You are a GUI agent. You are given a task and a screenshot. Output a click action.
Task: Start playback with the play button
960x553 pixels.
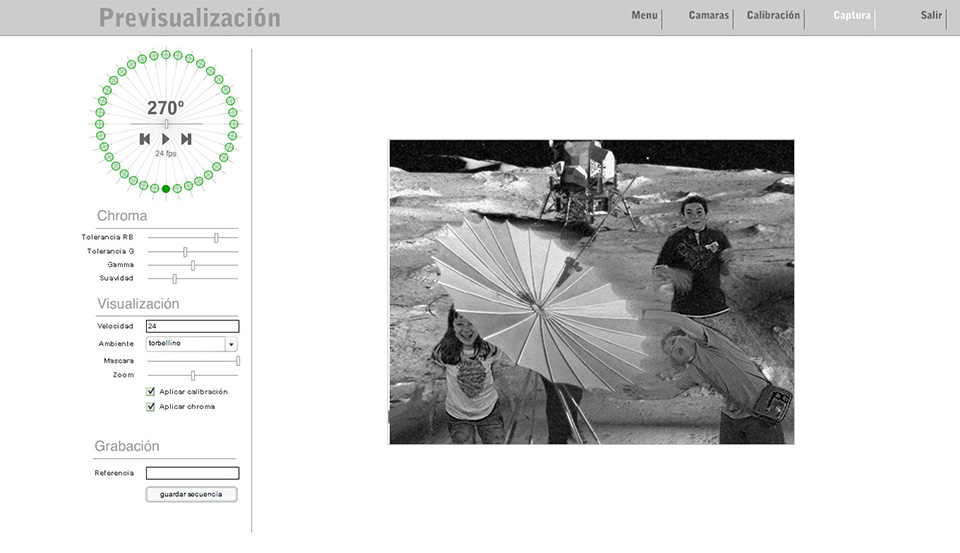click(x=165, y=139)
